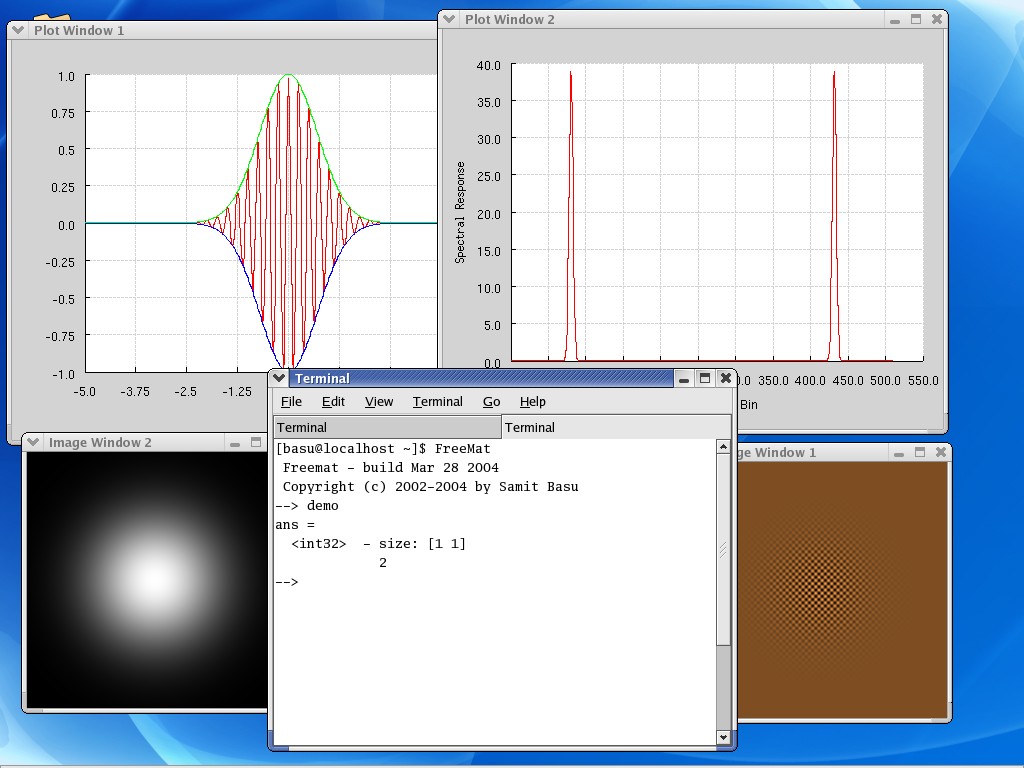Click the Image Window 1 title bar
Viewport: 1024px width, 768px height.
coord(813,453)
